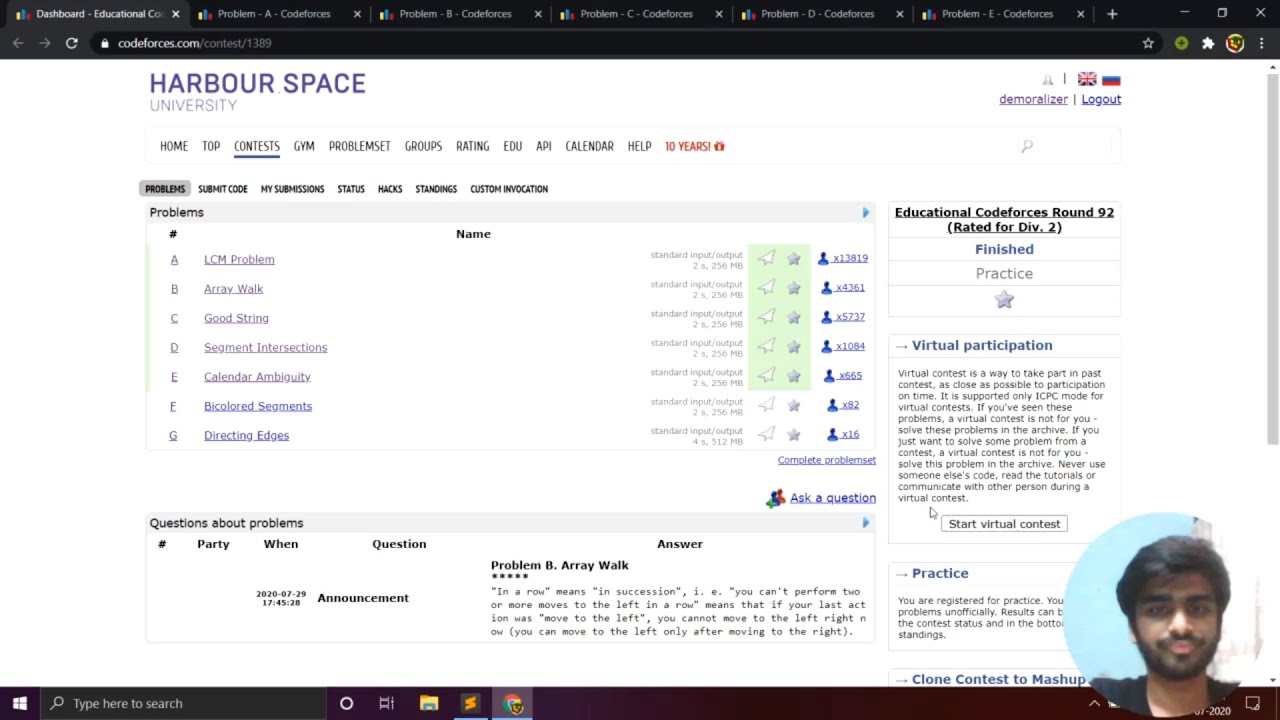Viewport: 1280px width, 720px height.
Task: Open the Directing Edges problem
Action: (246, 435)
